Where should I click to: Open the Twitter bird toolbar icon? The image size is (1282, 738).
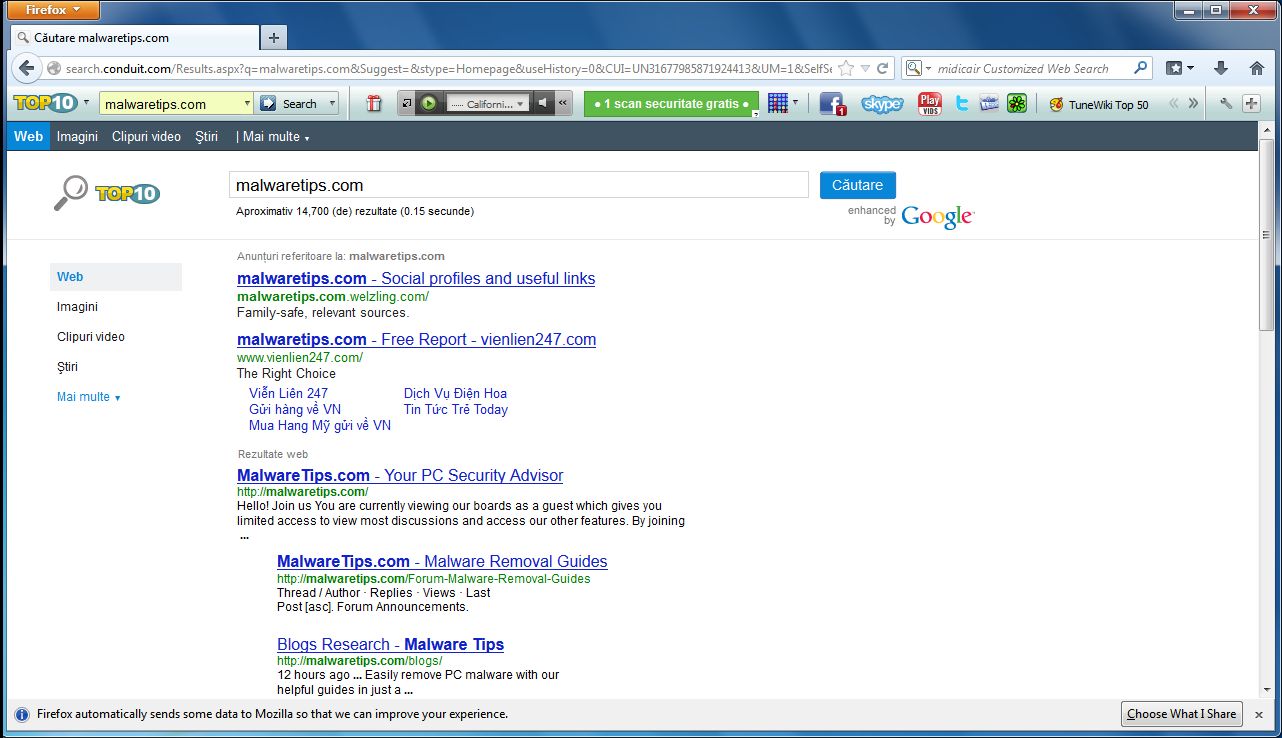pyautogui.click(x=962, y=103)
